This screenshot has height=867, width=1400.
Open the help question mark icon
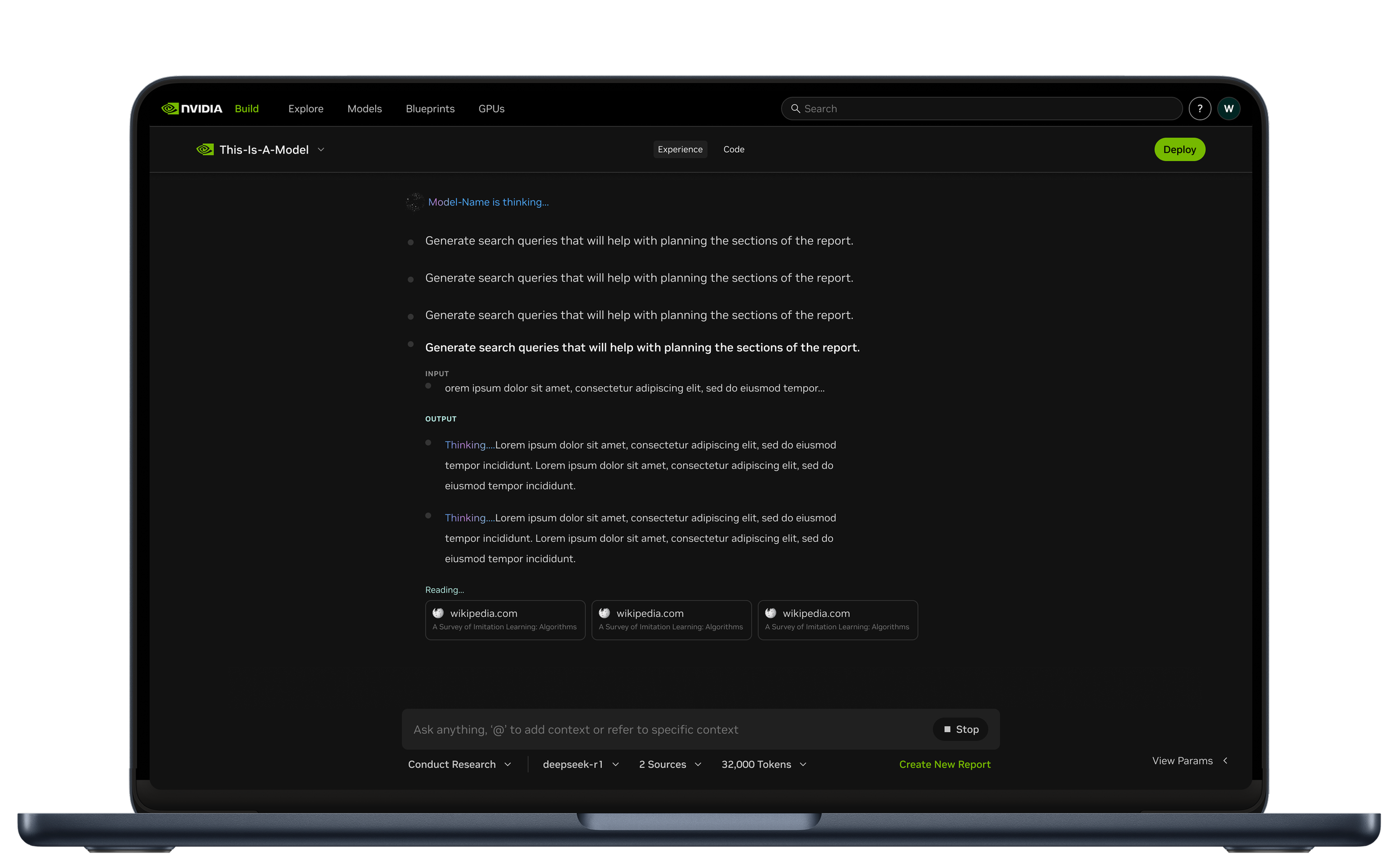1200,109
